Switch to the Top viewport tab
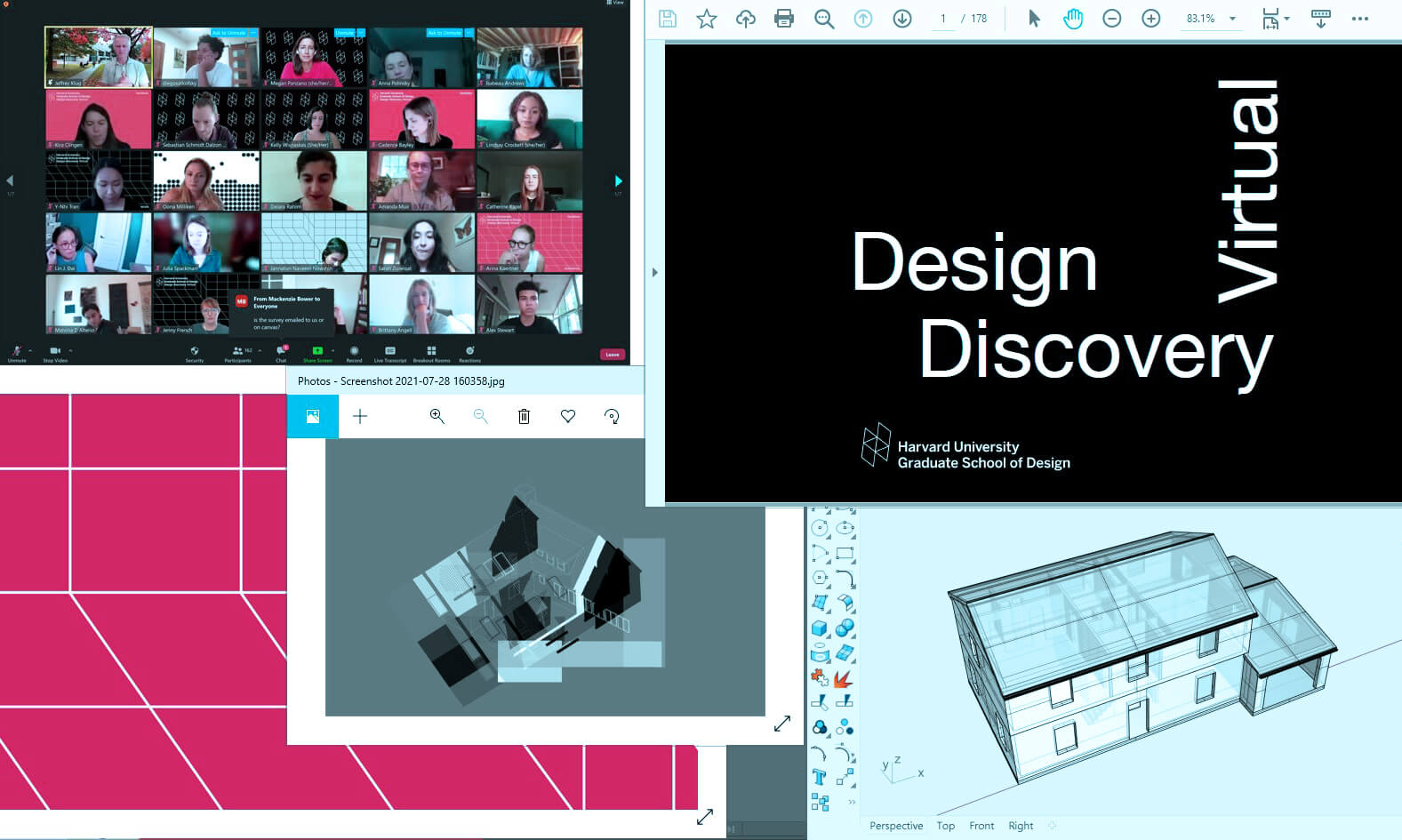This screenshot has width=1402, height=840. 946,826
